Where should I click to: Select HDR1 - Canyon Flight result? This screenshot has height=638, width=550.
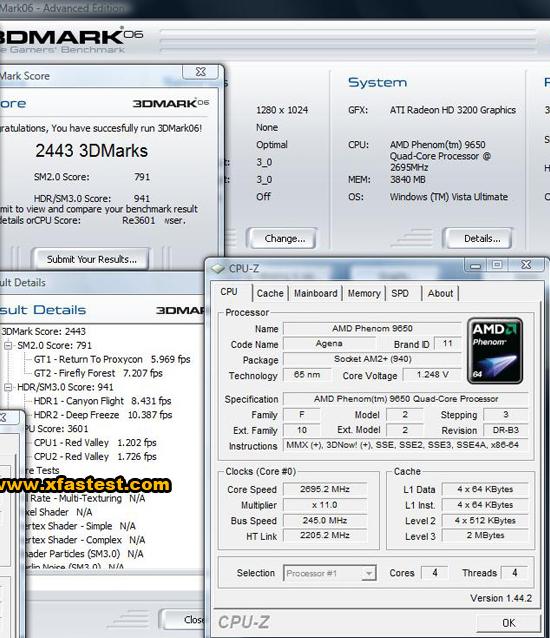[x=102, y=401]
